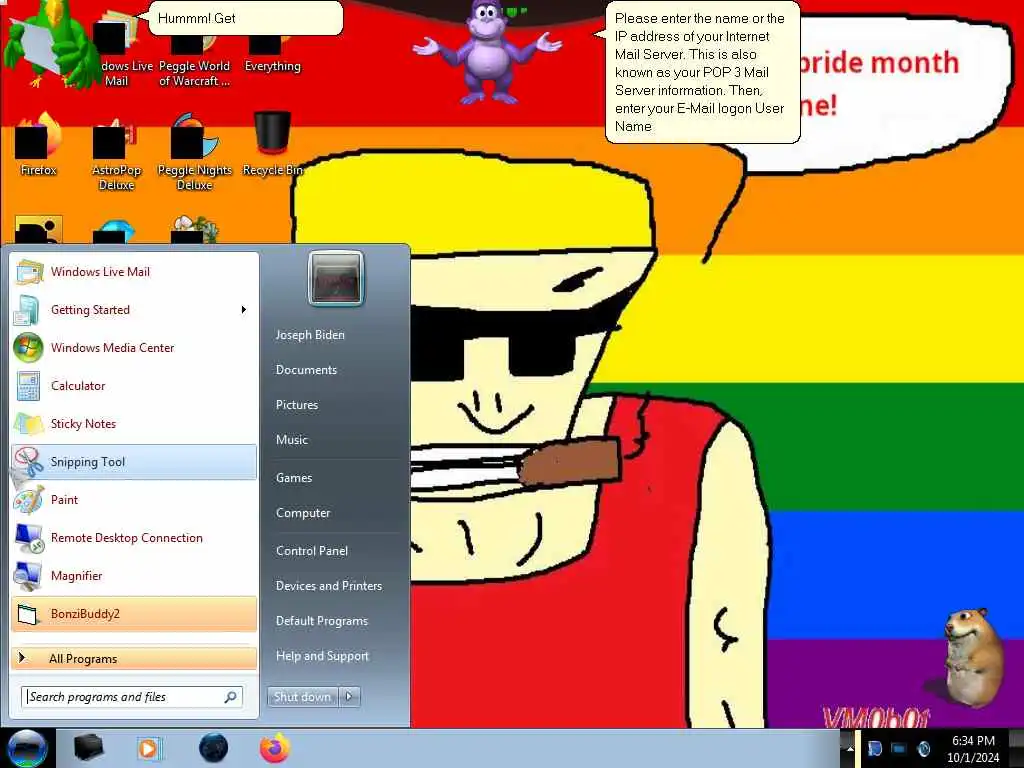Click the Magnifier icon
The image size is (1024, 768).
29,575
